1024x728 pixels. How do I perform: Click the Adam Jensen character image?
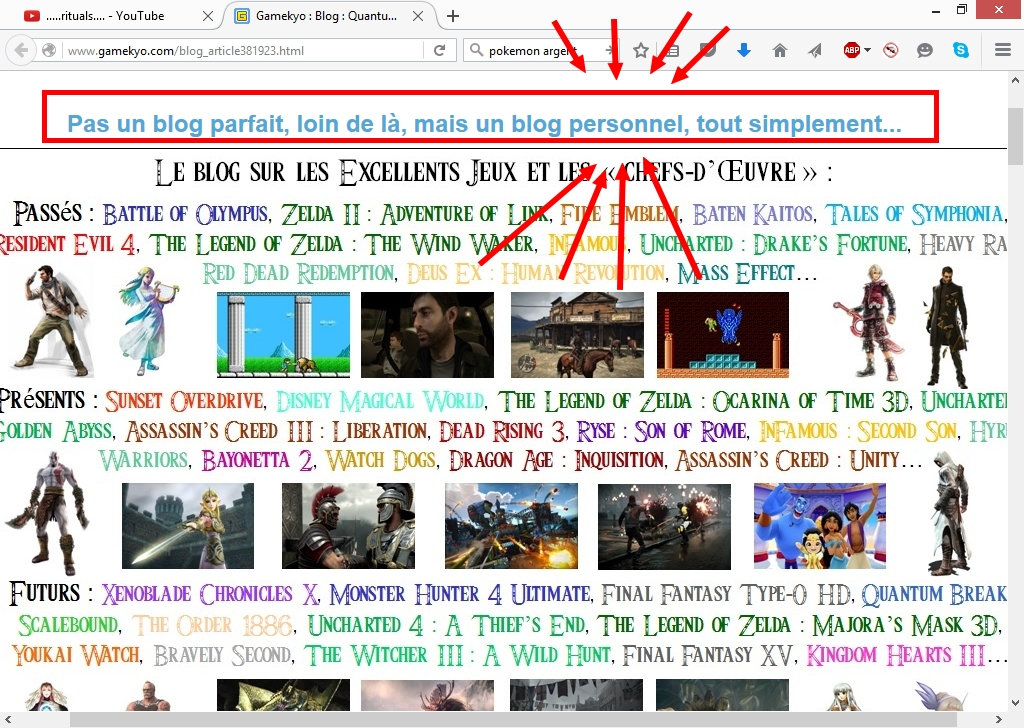click(x=946, y=325)
